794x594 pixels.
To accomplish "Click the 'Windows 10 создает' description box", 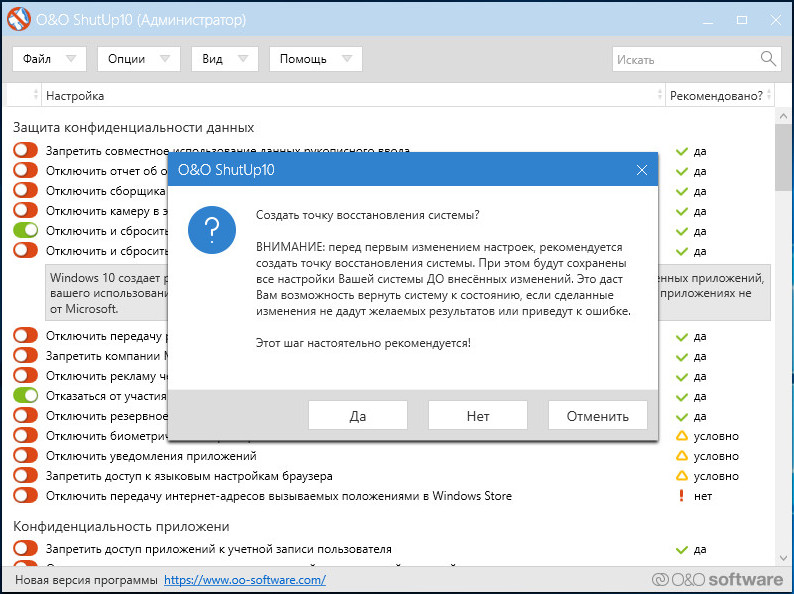I will 106,293.
